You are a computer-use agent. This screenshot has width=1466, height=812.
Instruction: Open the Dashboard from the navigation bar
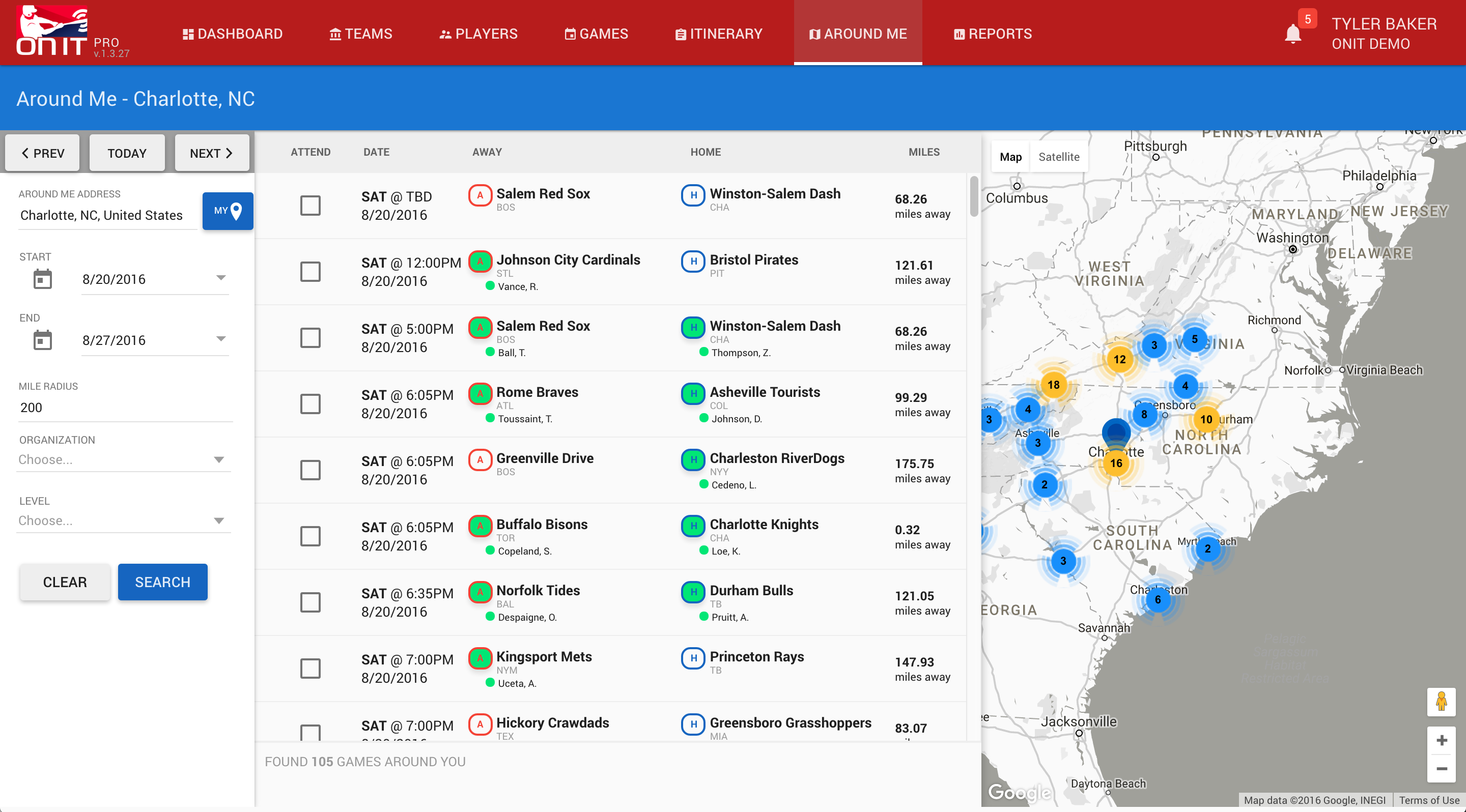point(232,34)
